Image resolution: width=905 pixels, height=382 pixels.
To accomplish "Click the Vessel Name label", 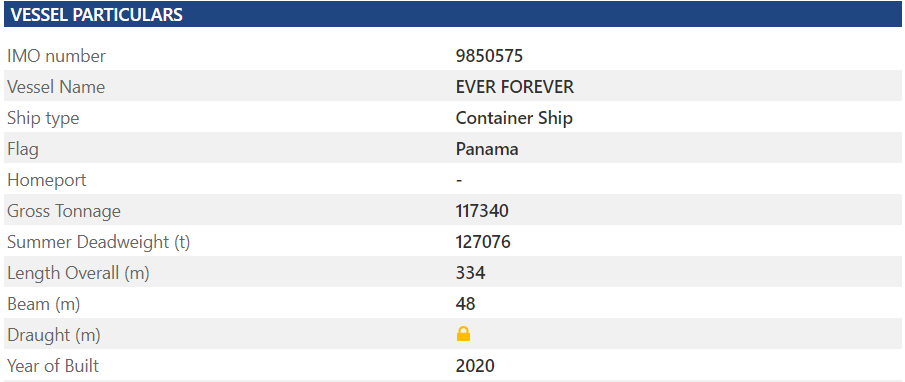I will click(x=56, y=87).
